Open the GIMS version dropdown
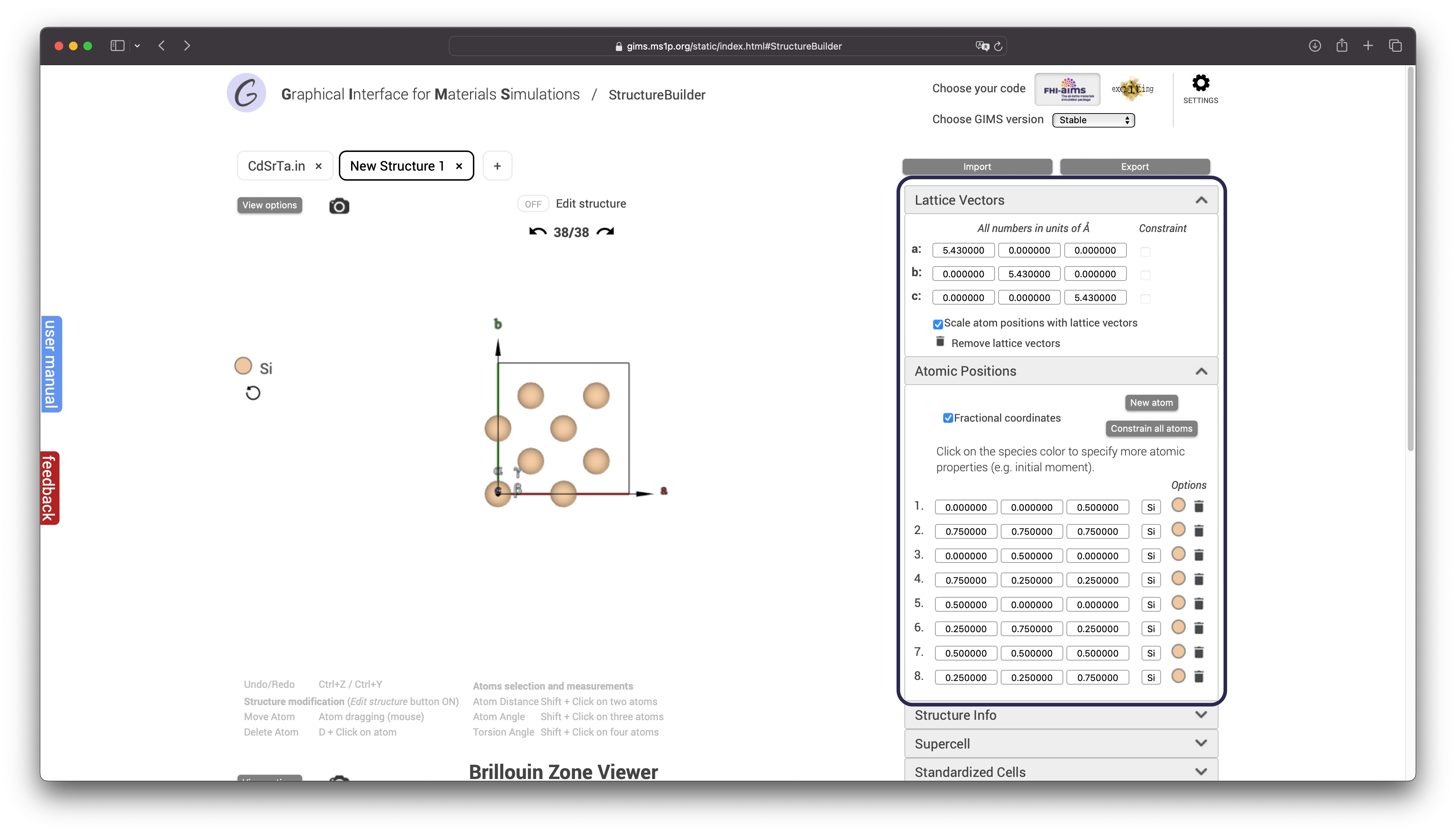 coord(1093,120)
